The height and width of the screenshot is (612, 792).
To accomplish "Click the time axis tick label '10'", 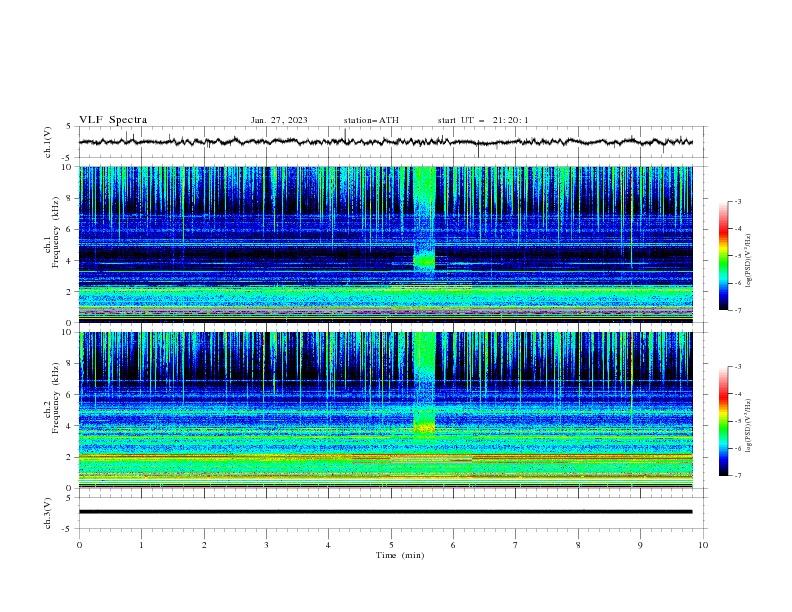I will pos(703,545).
